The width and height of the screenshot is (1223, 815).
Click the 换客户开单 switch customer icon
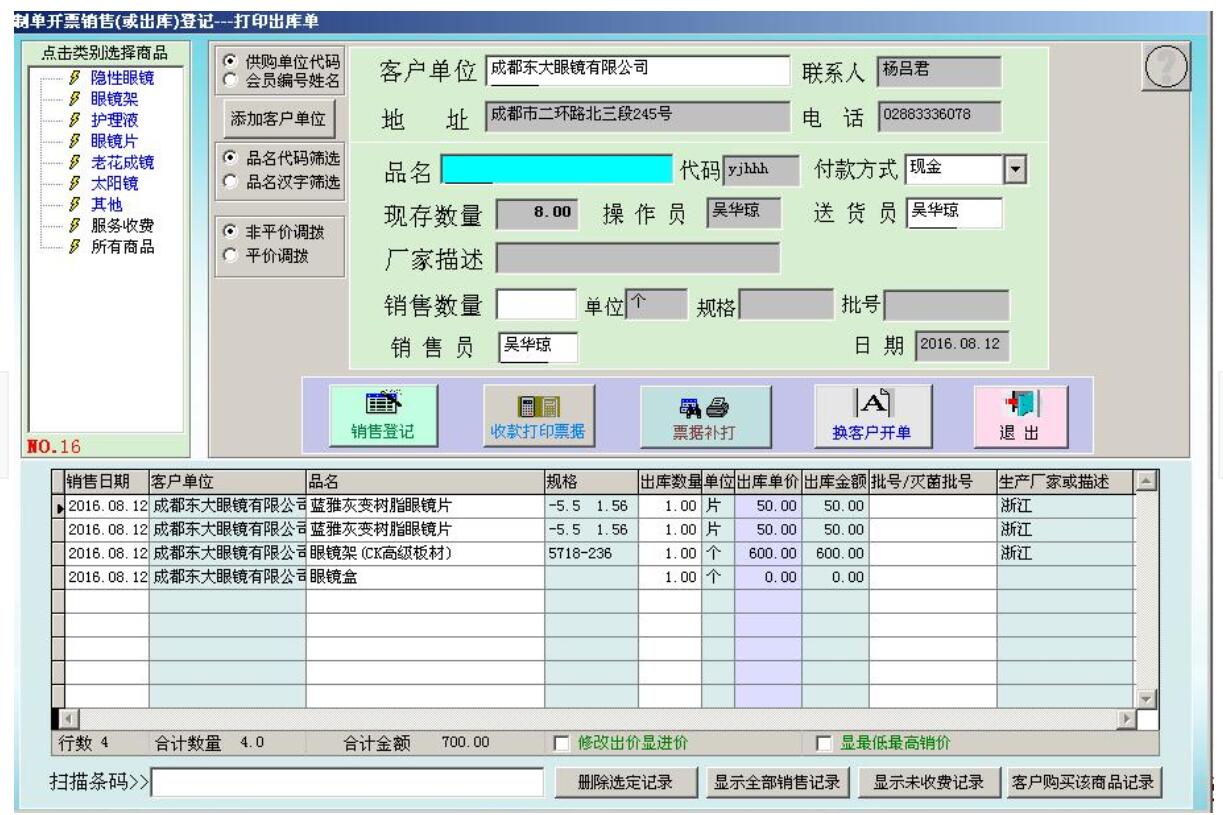[866, 413]
